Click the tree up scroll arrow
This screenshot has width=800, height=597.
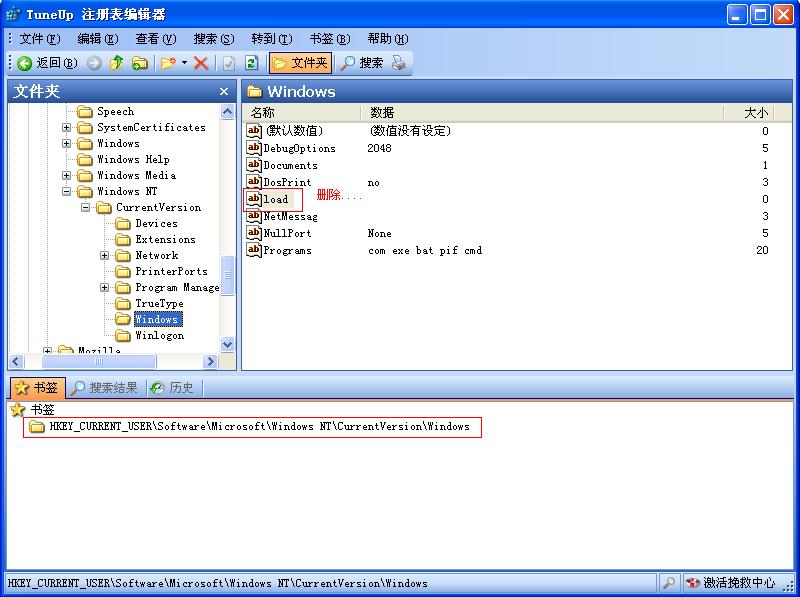228,112
